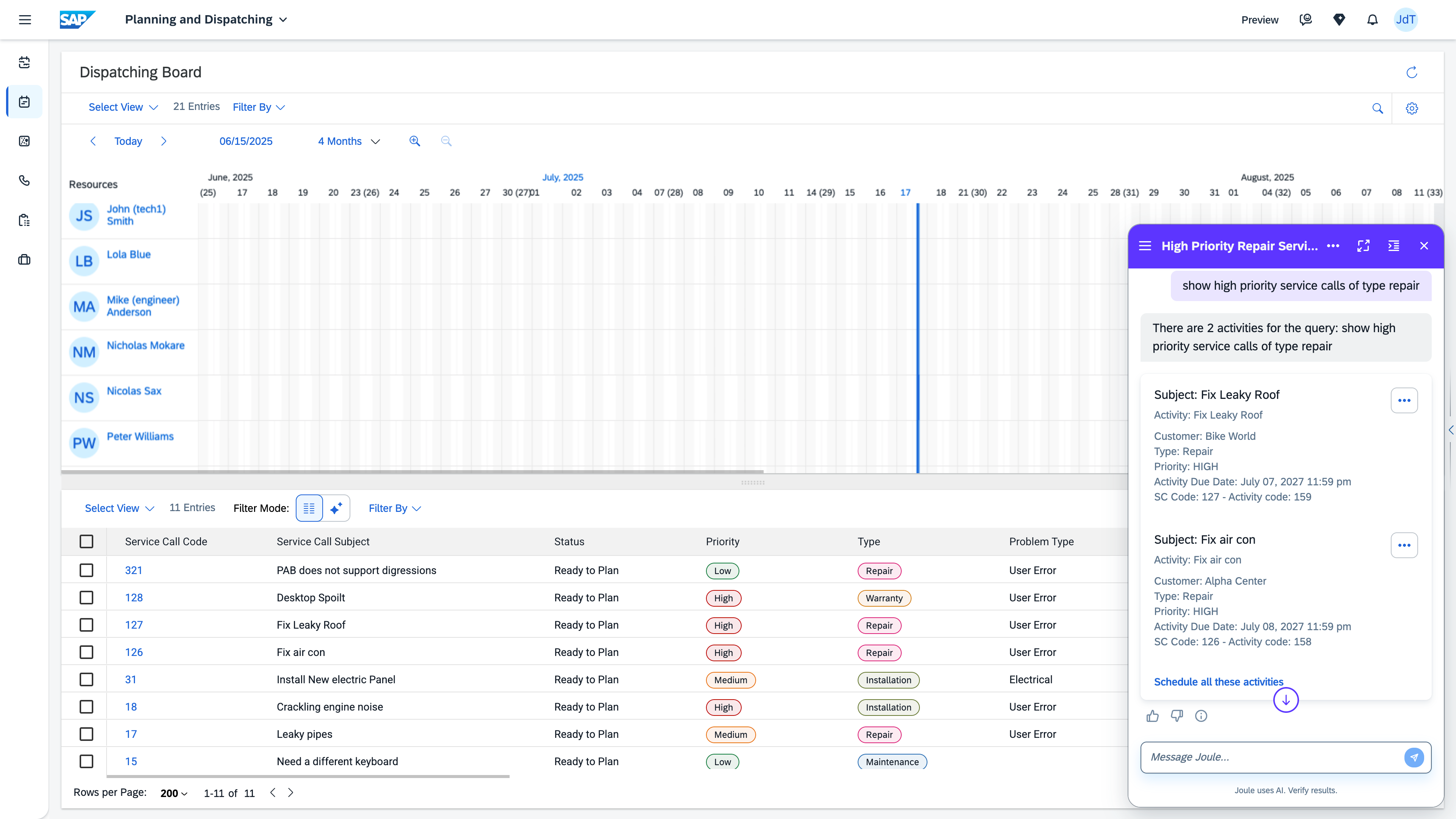Send the message to Joule
The image size is (1456, 819).
(x=1414, y=758)
